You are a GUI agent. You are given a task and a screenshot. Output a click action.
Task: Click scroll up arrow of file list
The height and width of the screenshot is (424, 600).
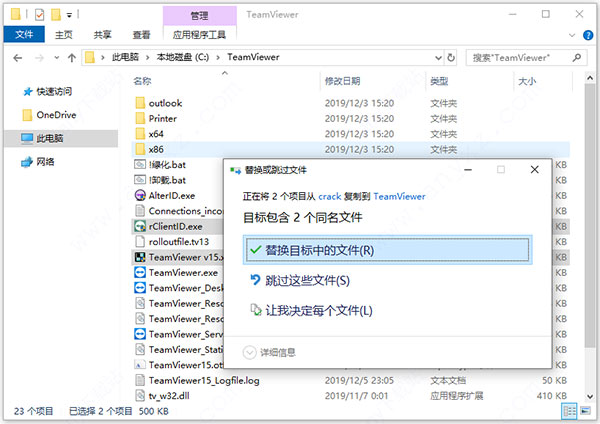(x=590, y=78)
